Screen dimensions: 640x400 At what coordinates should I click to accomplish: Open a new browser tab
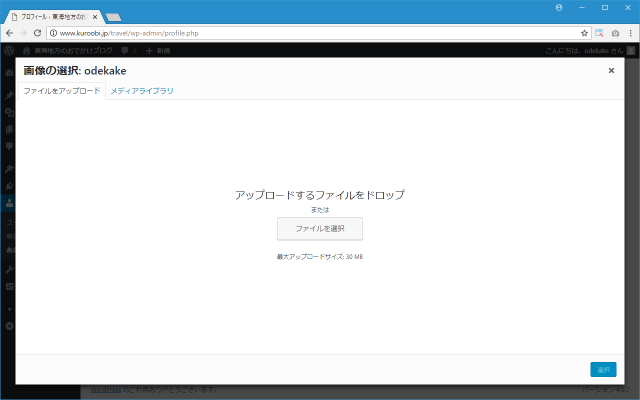coord(113,17)
